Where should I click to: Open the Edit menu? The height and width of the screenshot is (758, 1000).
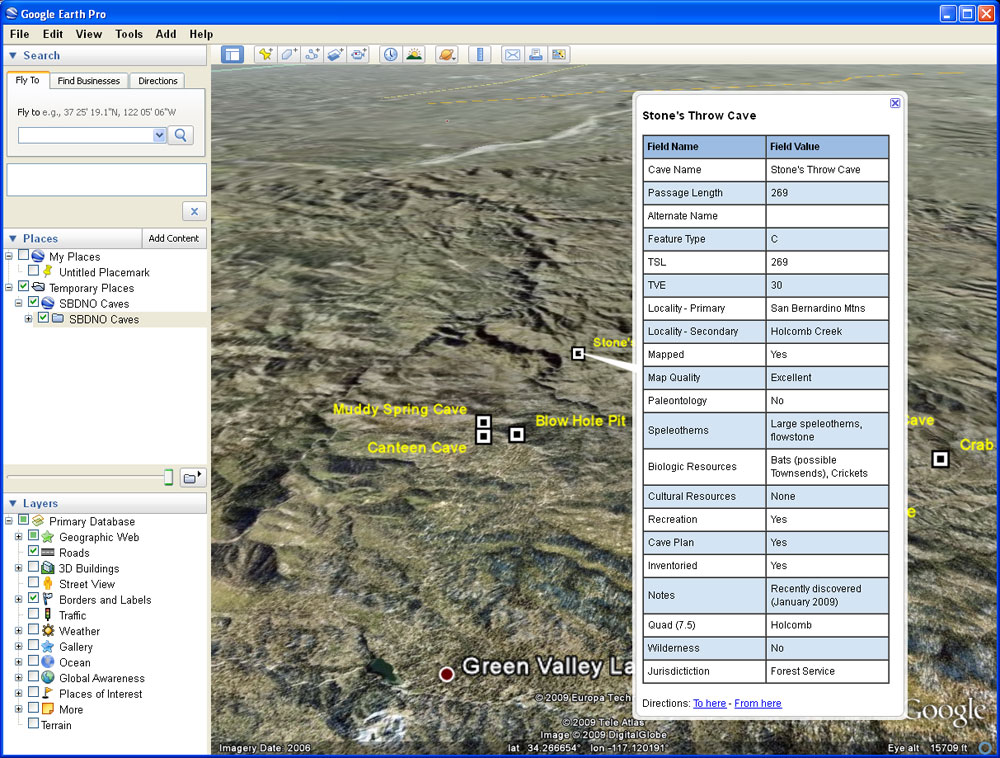pyautogui.click(x=52, y=34)
